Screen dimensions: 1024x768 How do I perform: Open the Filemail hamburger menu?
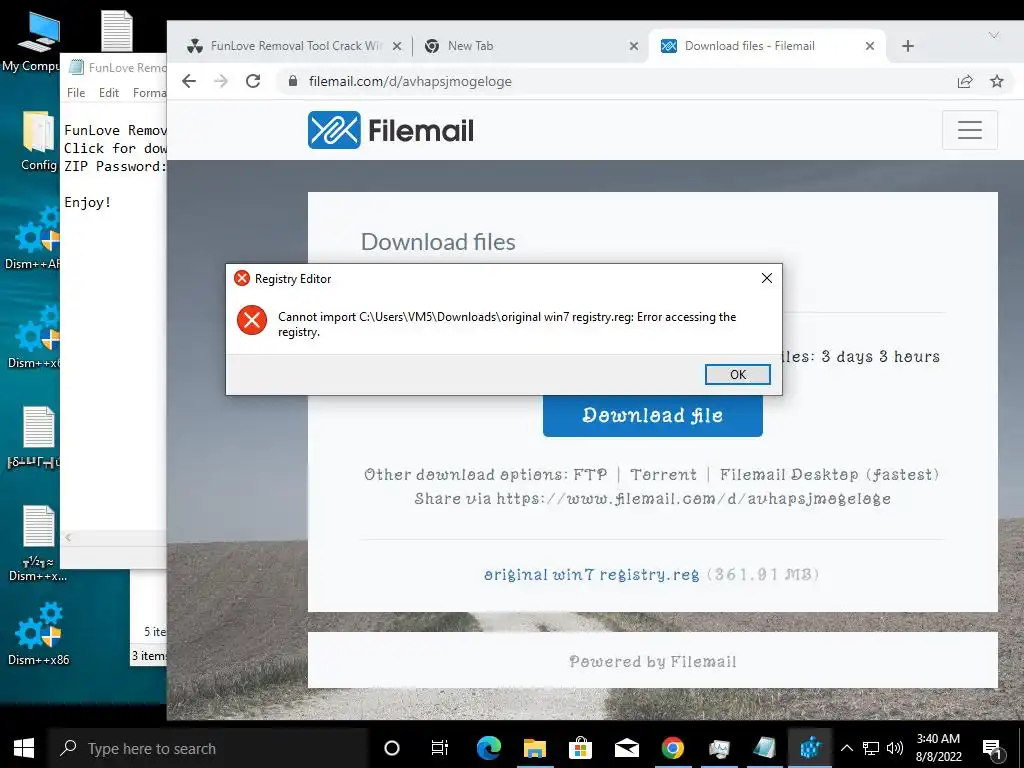pyautogui.click(x=970, y=130)
